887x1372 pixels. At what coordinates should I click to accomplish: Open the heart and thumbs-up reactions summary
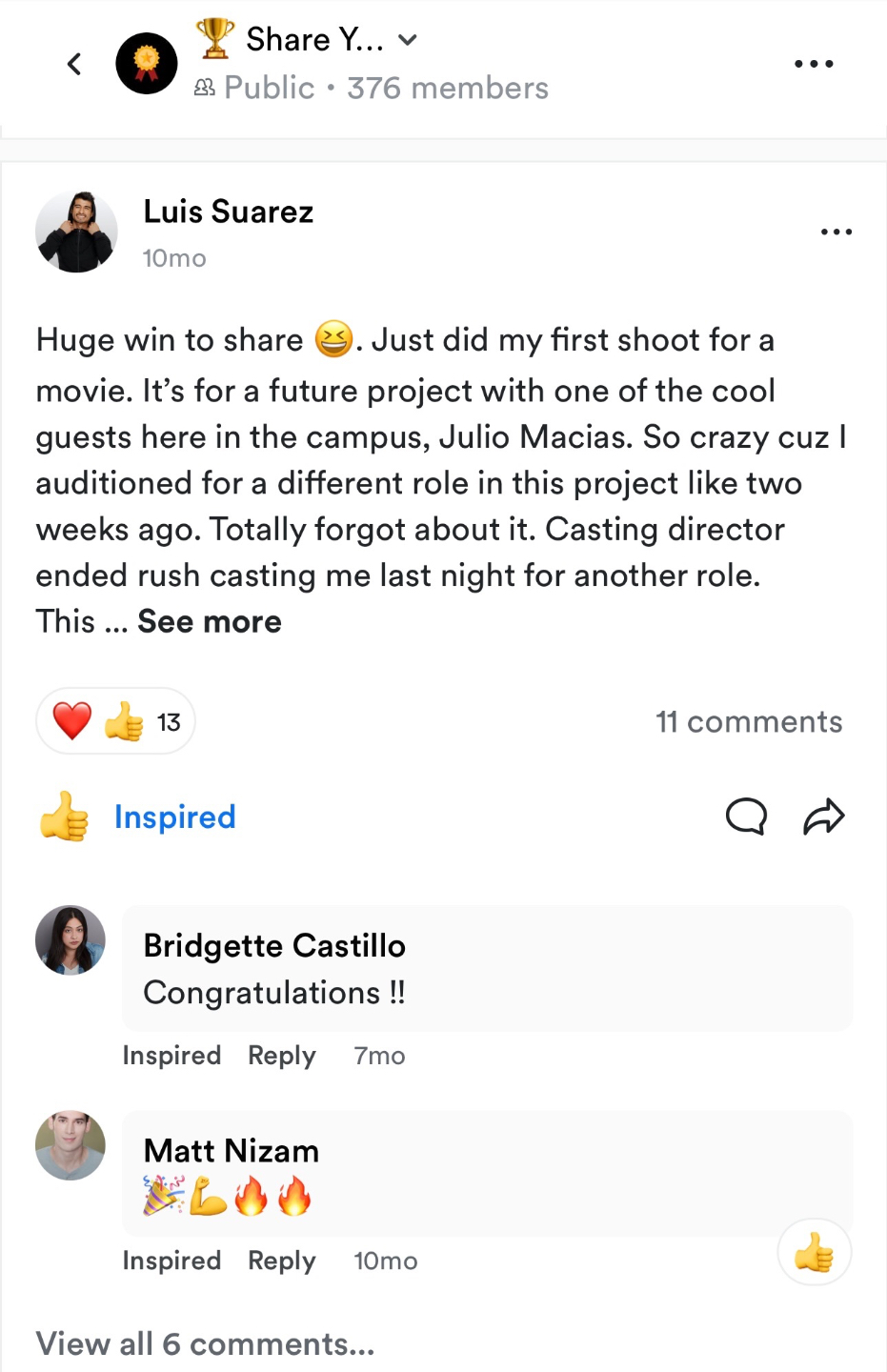tap(115, 721)
